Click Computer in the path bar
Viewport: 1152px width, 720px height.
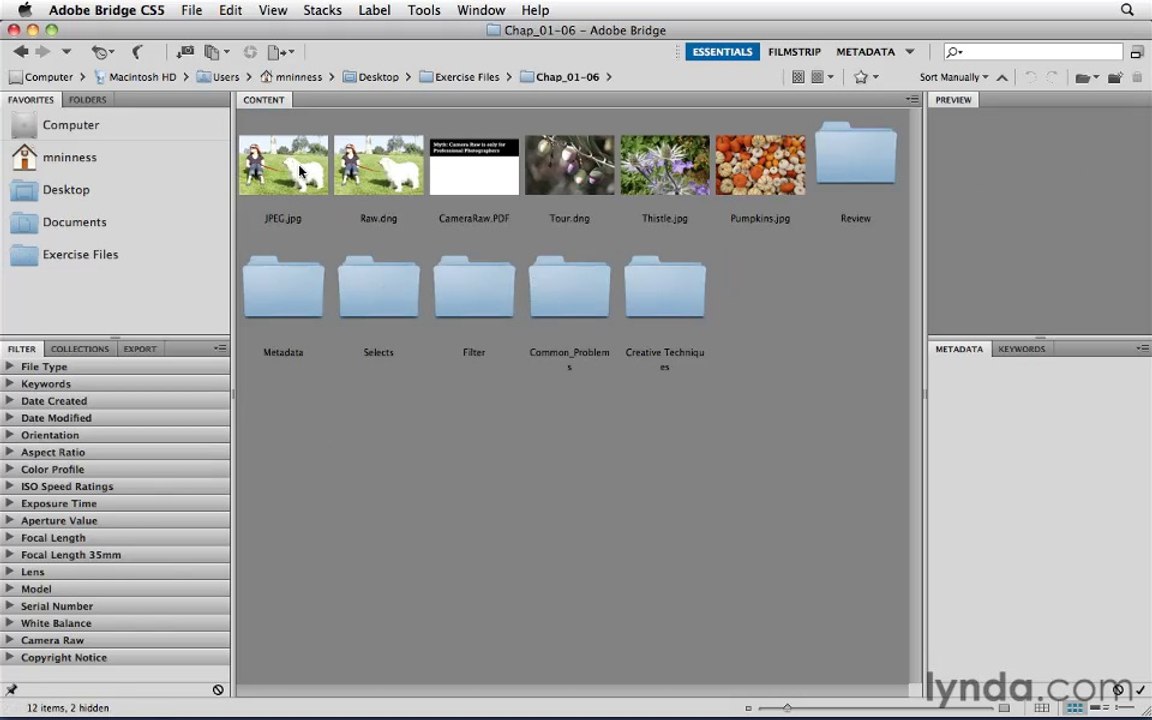point(40,77)
